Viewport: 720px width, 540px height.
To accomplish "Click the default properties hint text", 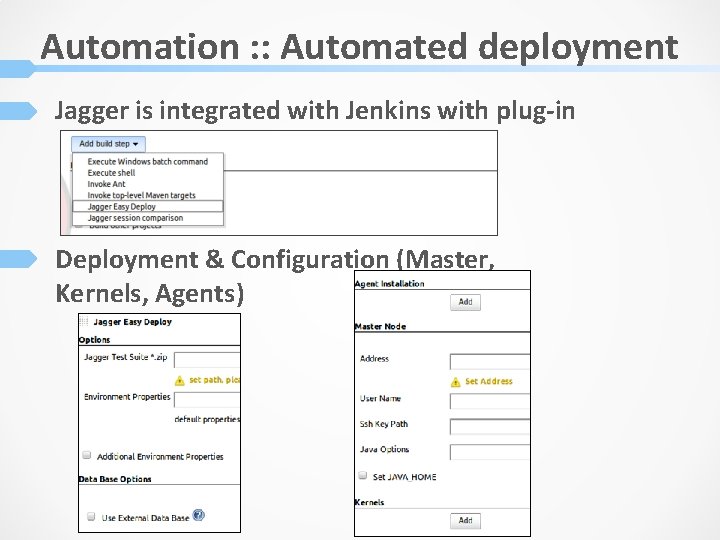I will pos(207,419).
